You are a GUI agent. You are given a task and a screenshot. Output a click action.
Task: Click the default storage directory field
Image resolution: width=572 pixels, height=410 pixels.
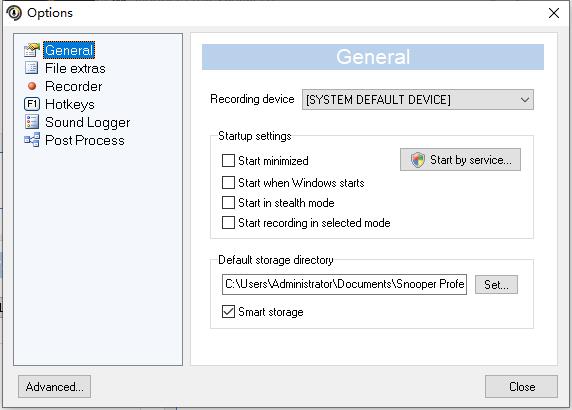(344, 284)
